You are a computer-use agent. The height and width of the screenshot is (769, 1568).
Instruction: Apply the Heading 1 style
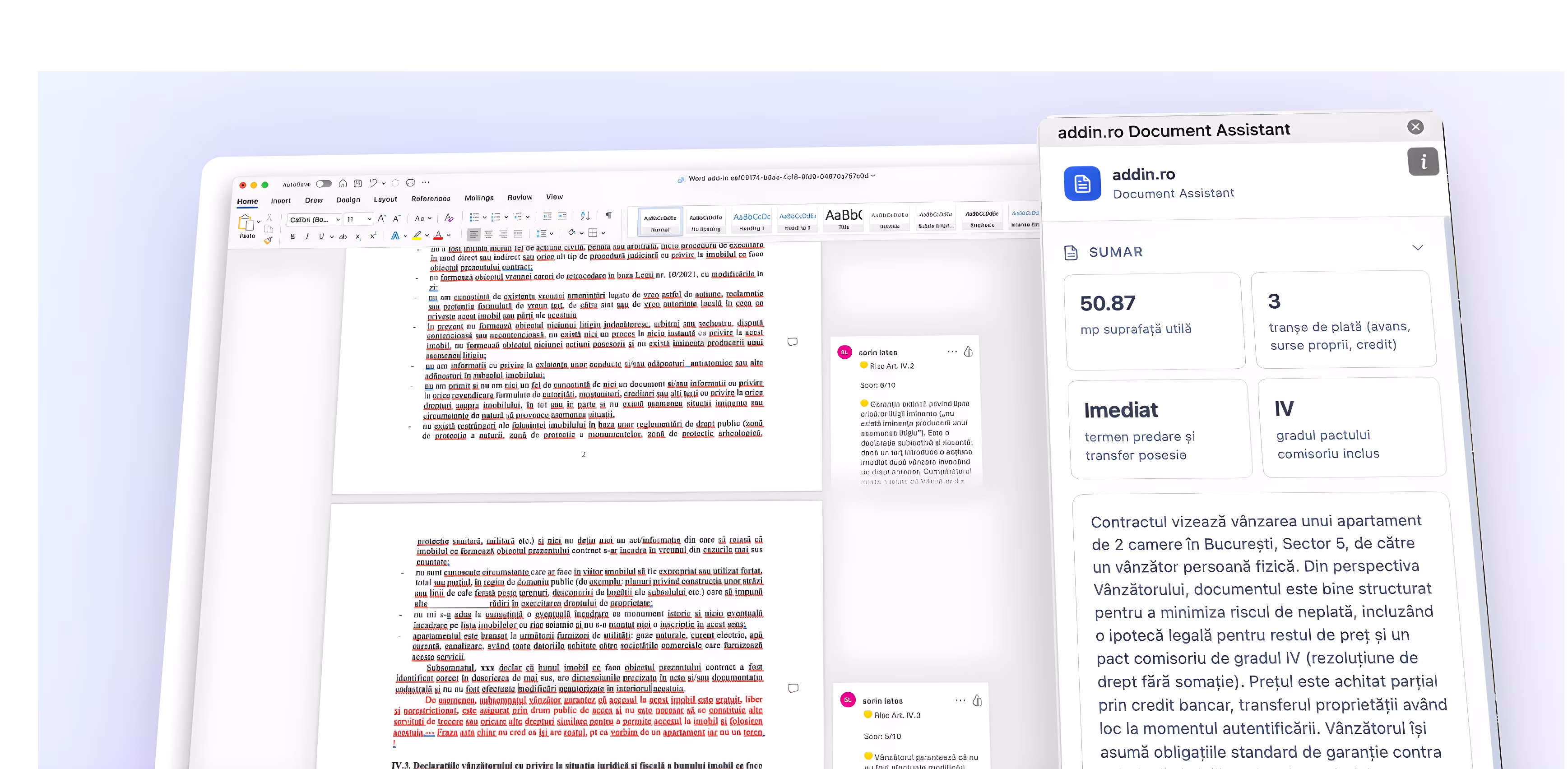(751, 221)
